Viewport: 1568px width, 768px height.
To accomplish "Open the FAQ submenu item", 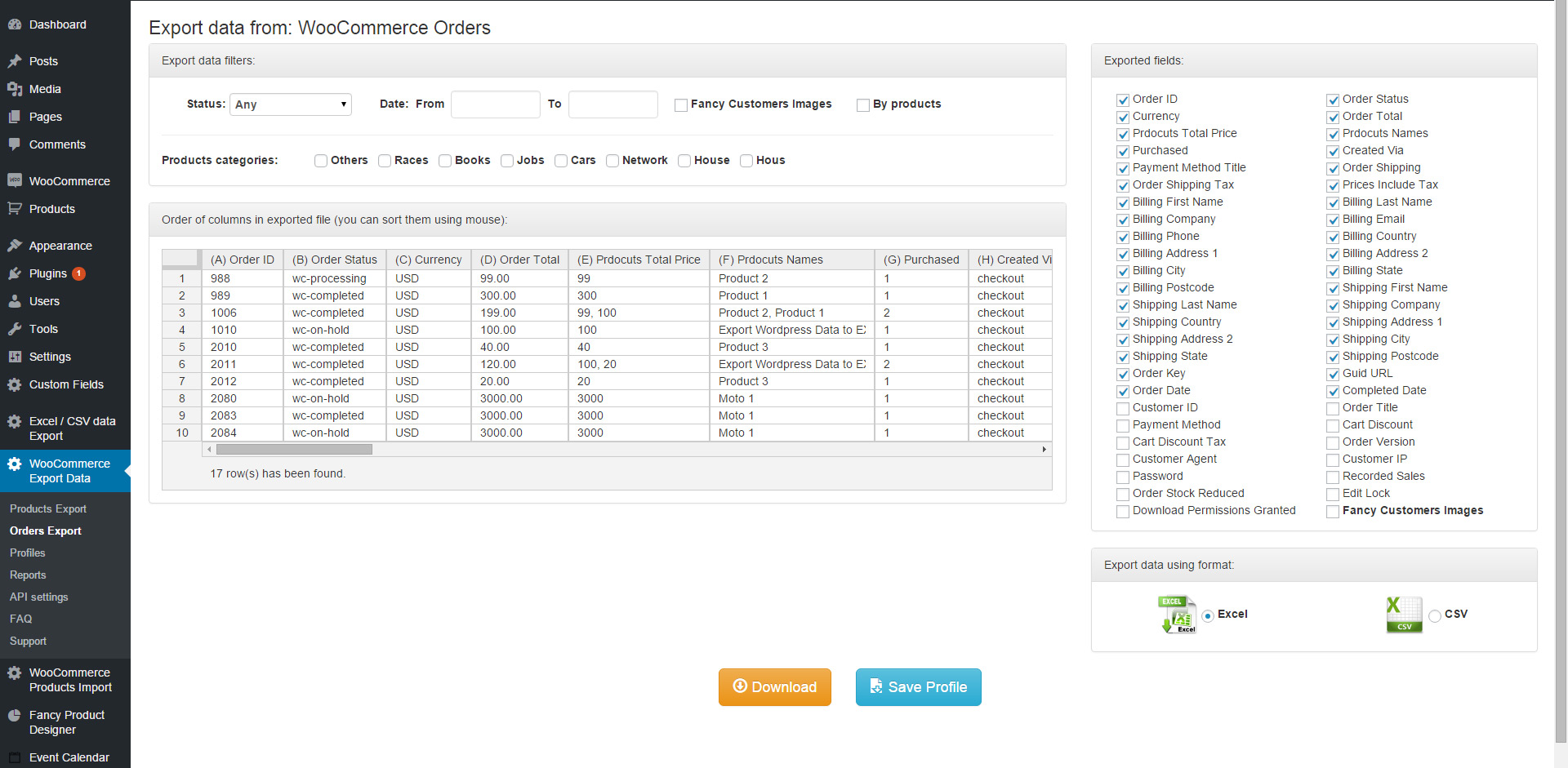I will point(21,619).
